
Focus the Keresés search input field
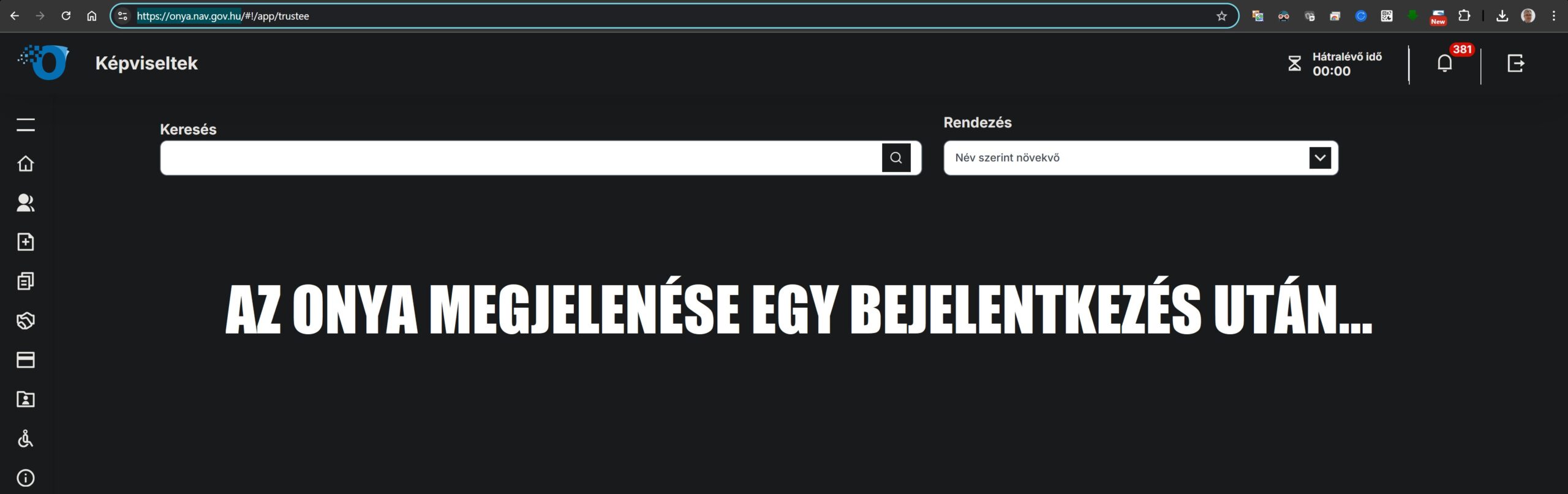[521, 158]
